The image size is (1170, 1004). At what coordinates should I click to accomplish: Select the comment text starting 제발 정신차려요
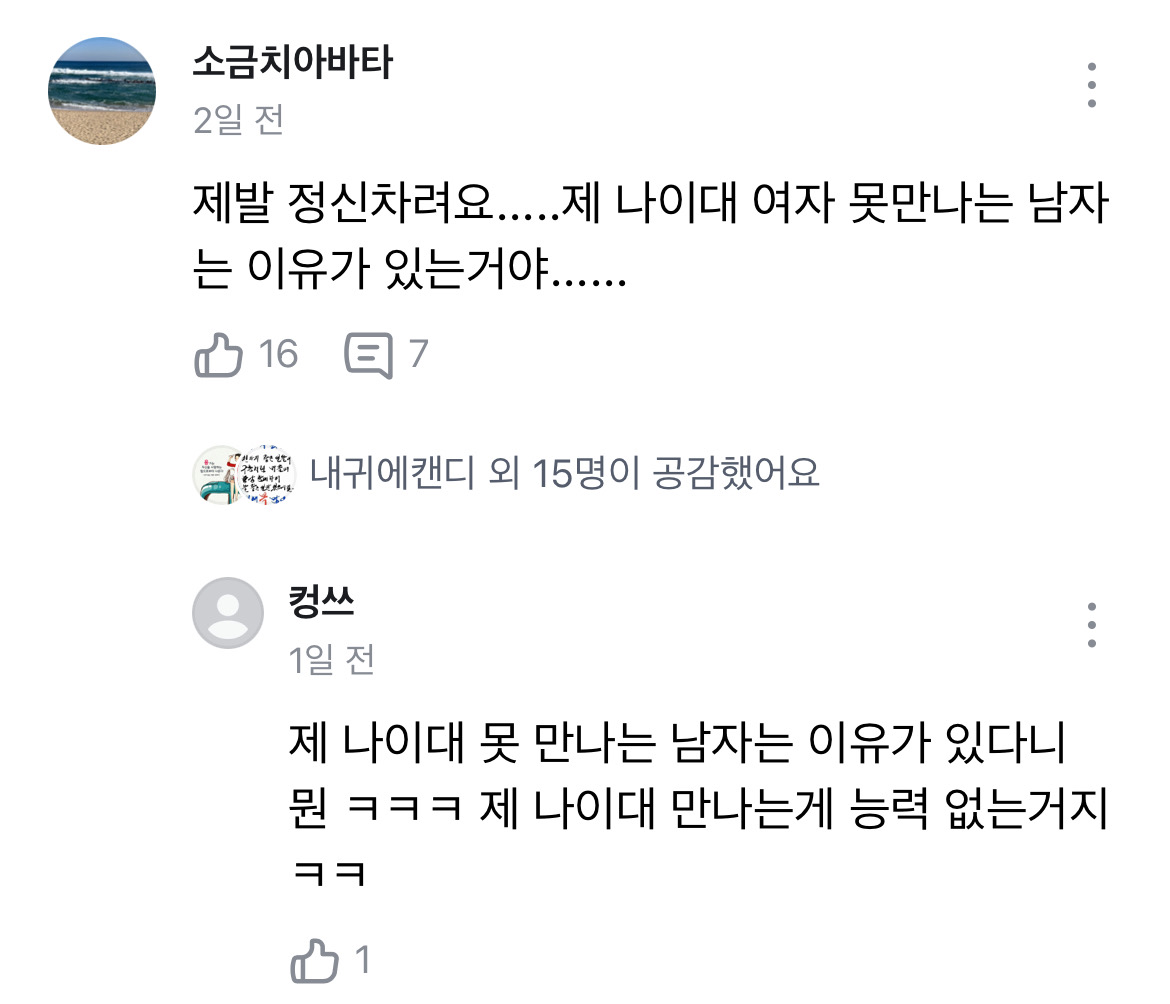pos(650,236)
